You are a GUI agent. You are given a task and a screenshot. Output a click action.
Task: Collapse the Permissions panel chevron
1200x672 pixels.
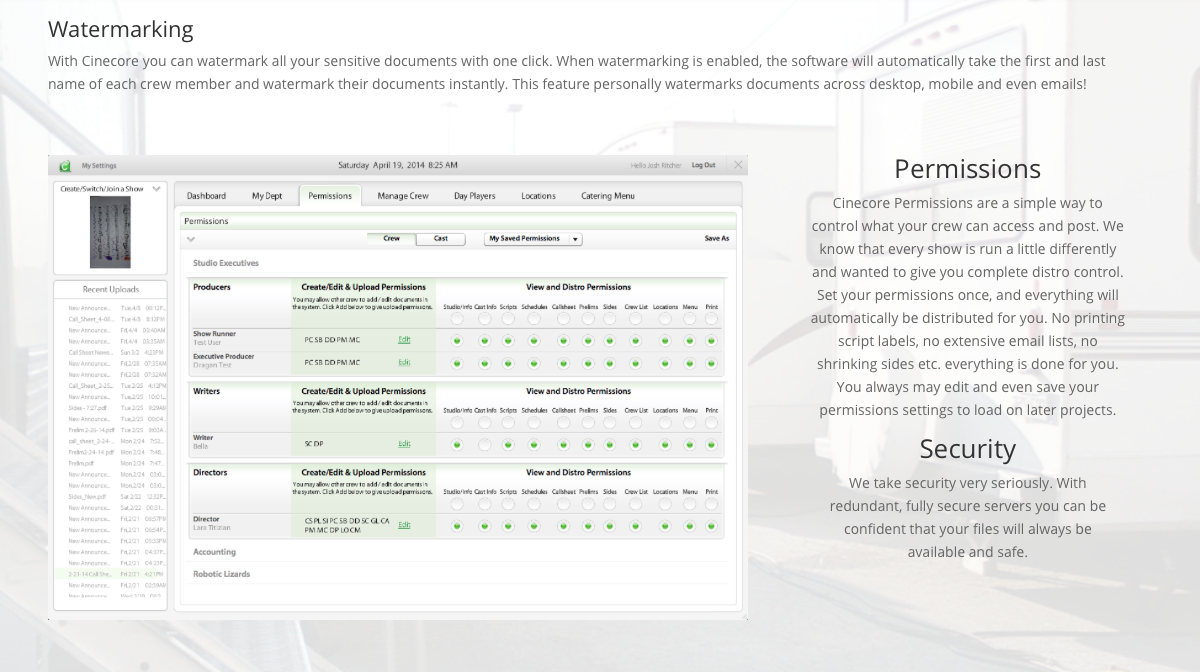point(191,239)
